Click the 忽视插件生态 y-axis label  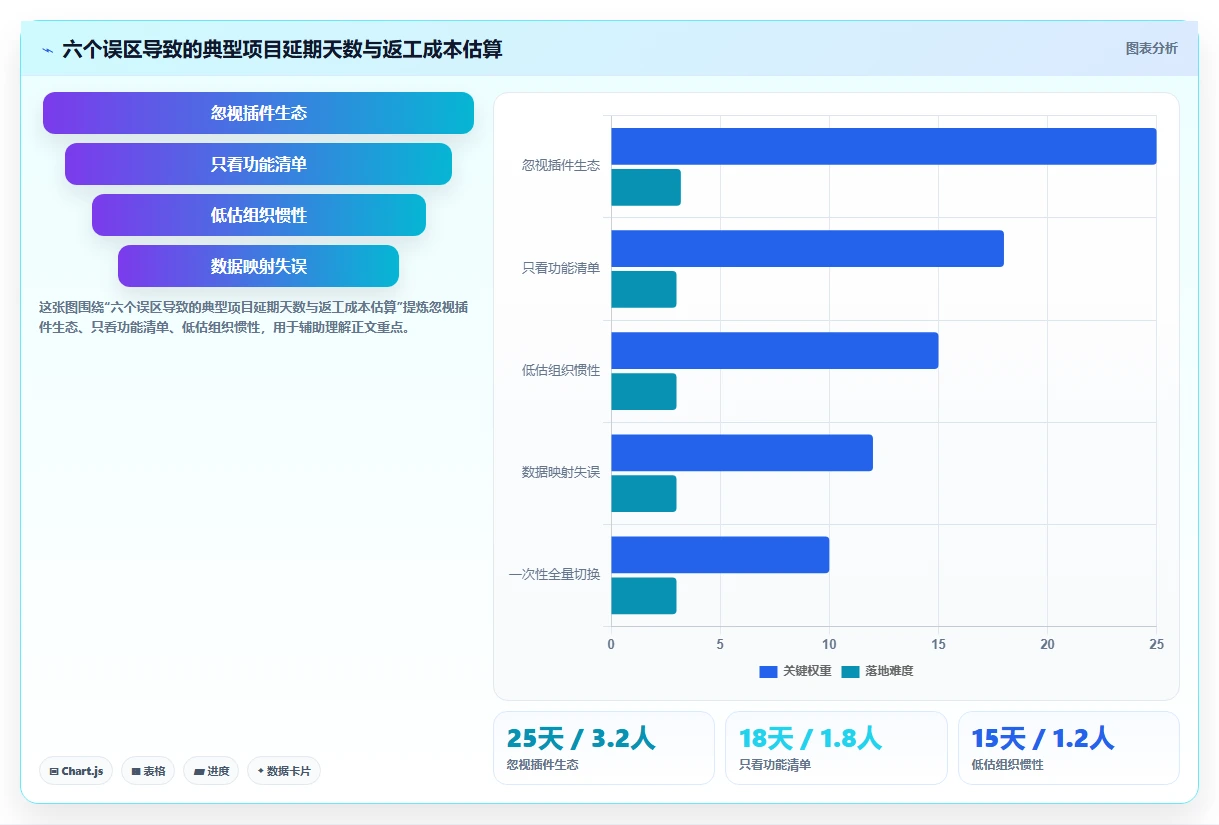(x=561, y=166)
